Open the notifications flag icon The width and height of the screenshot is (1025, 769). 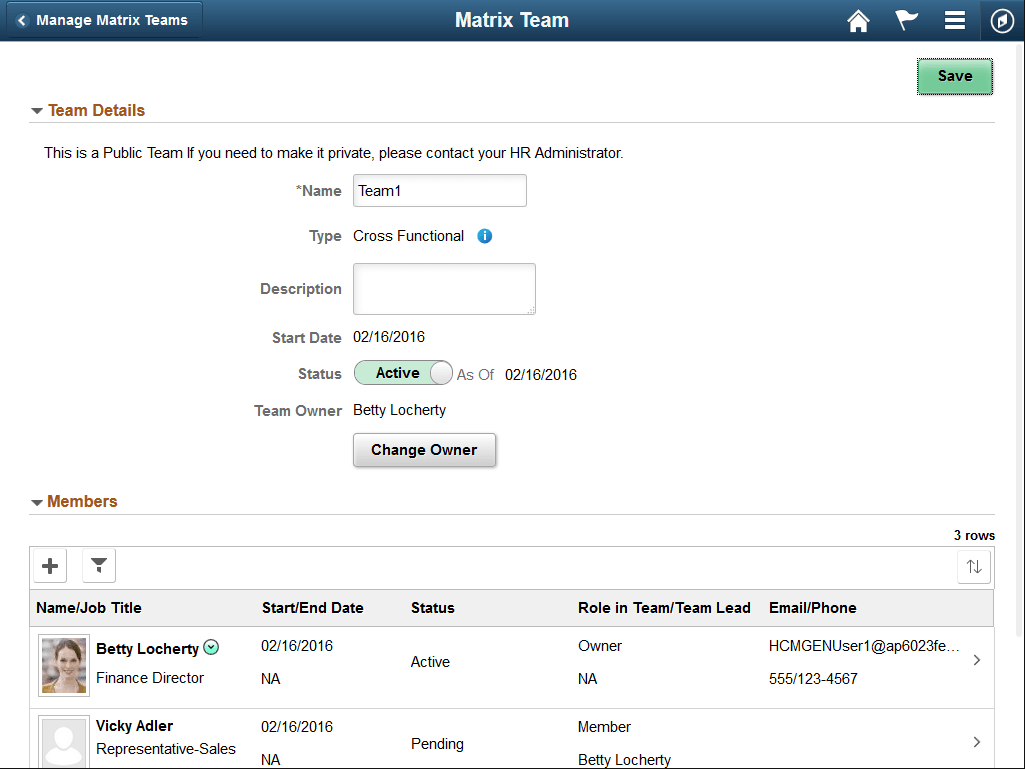click(x=905, y=20)
